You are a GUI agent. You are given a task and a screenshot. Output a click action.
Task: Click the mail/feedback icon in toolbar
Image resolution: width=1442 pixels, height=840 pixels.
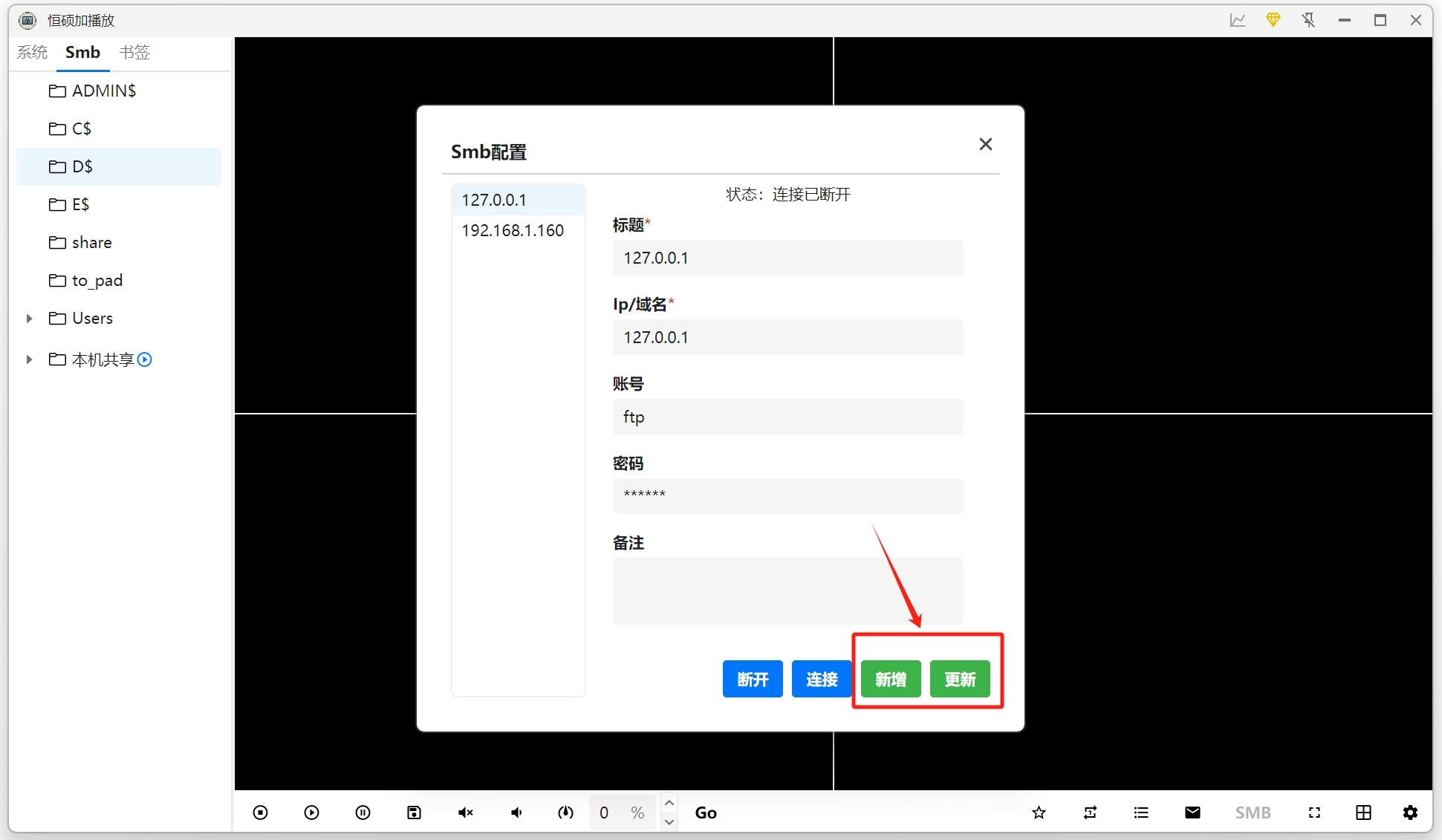pos(1192,813)
